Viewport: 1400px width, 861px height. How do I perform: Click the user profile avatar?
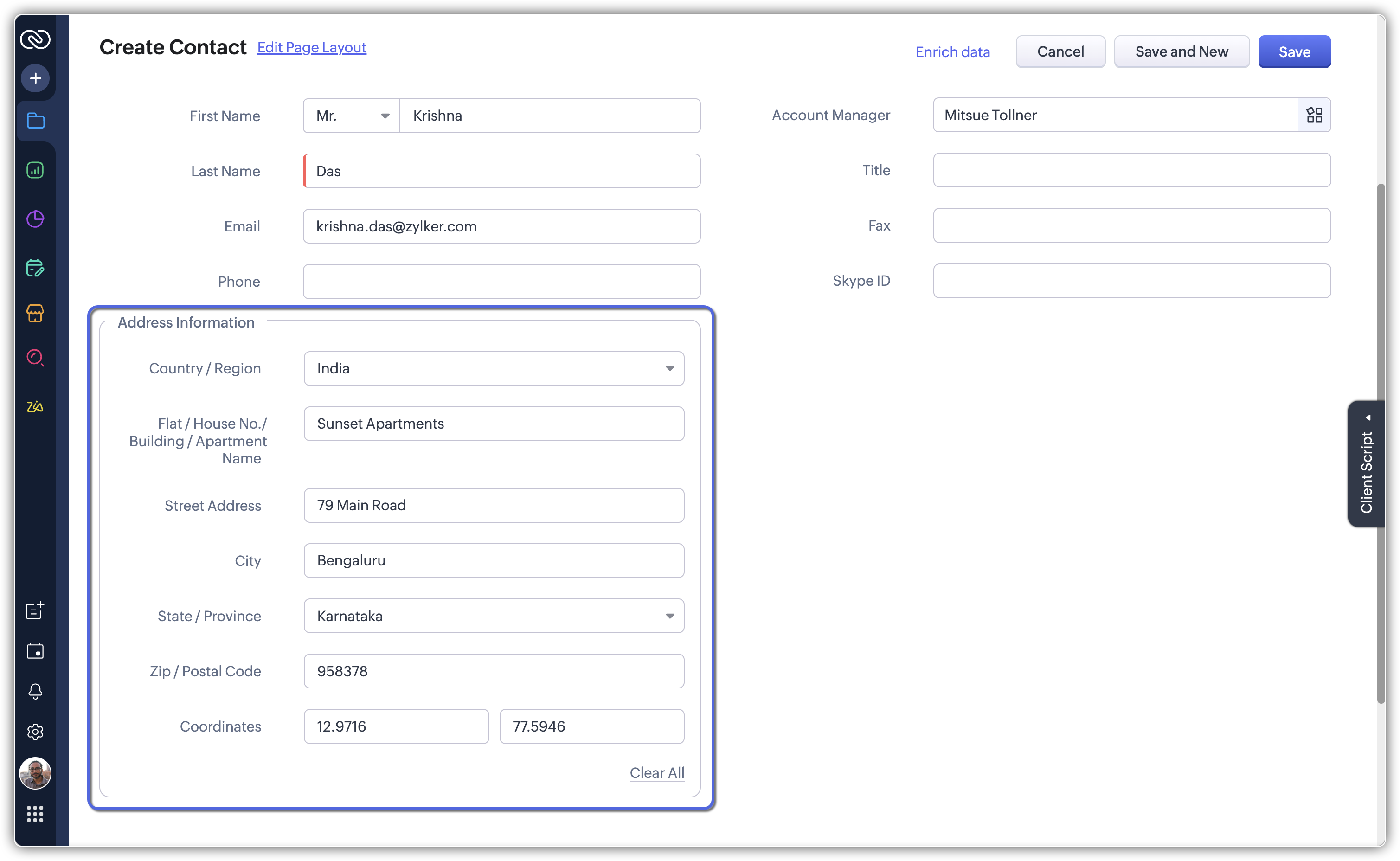[35, 773]
